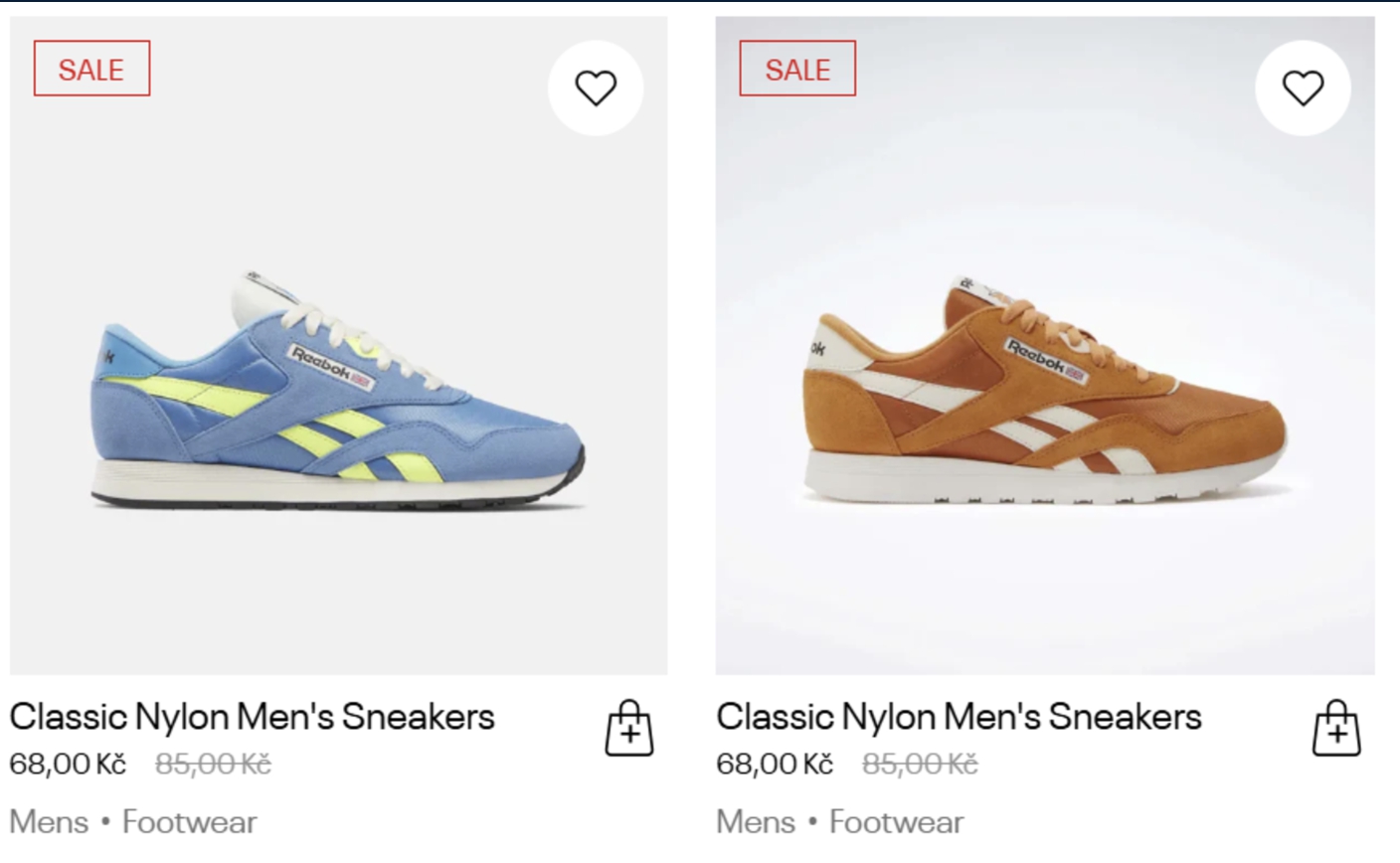Open the product title under the blue sneaker
The width and height of the screenshot is (1400, 863).
click(x=252, y=717)
